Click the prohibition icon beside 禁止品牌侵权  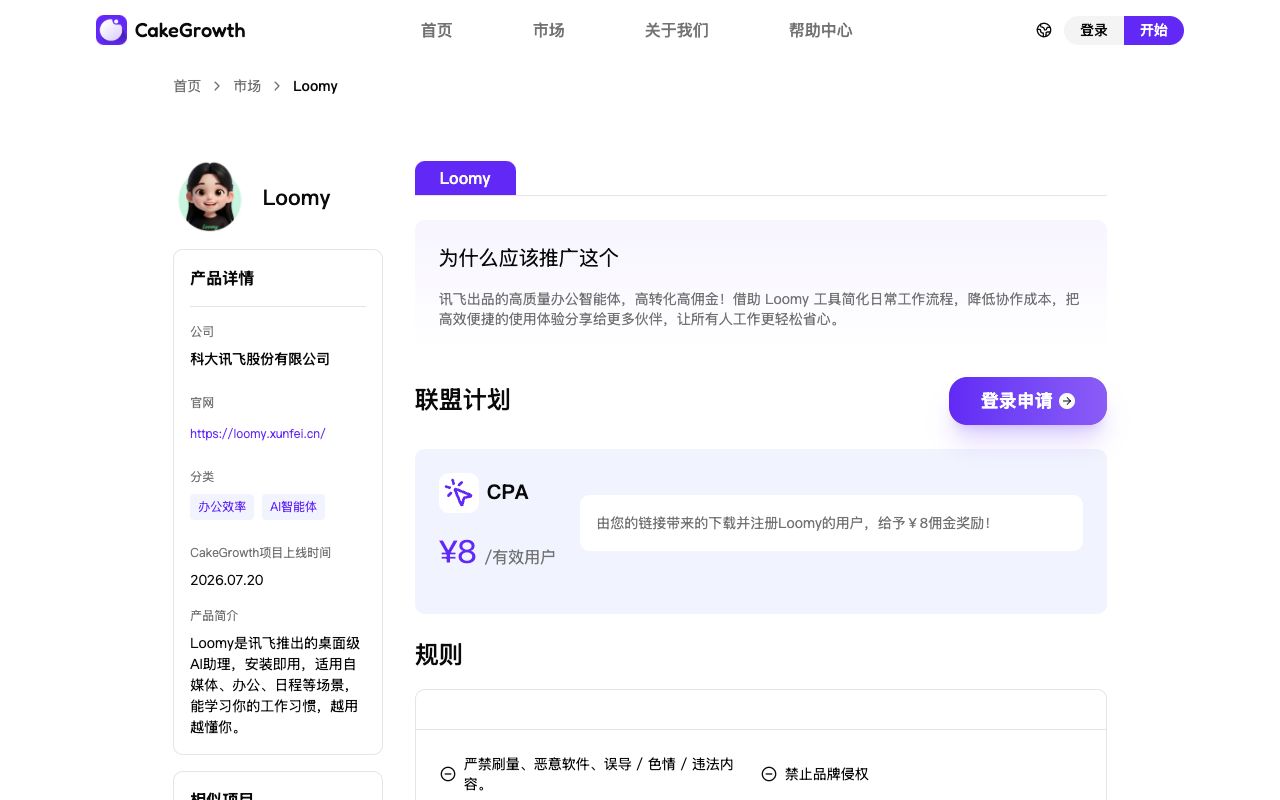click(x=769, y=774)
